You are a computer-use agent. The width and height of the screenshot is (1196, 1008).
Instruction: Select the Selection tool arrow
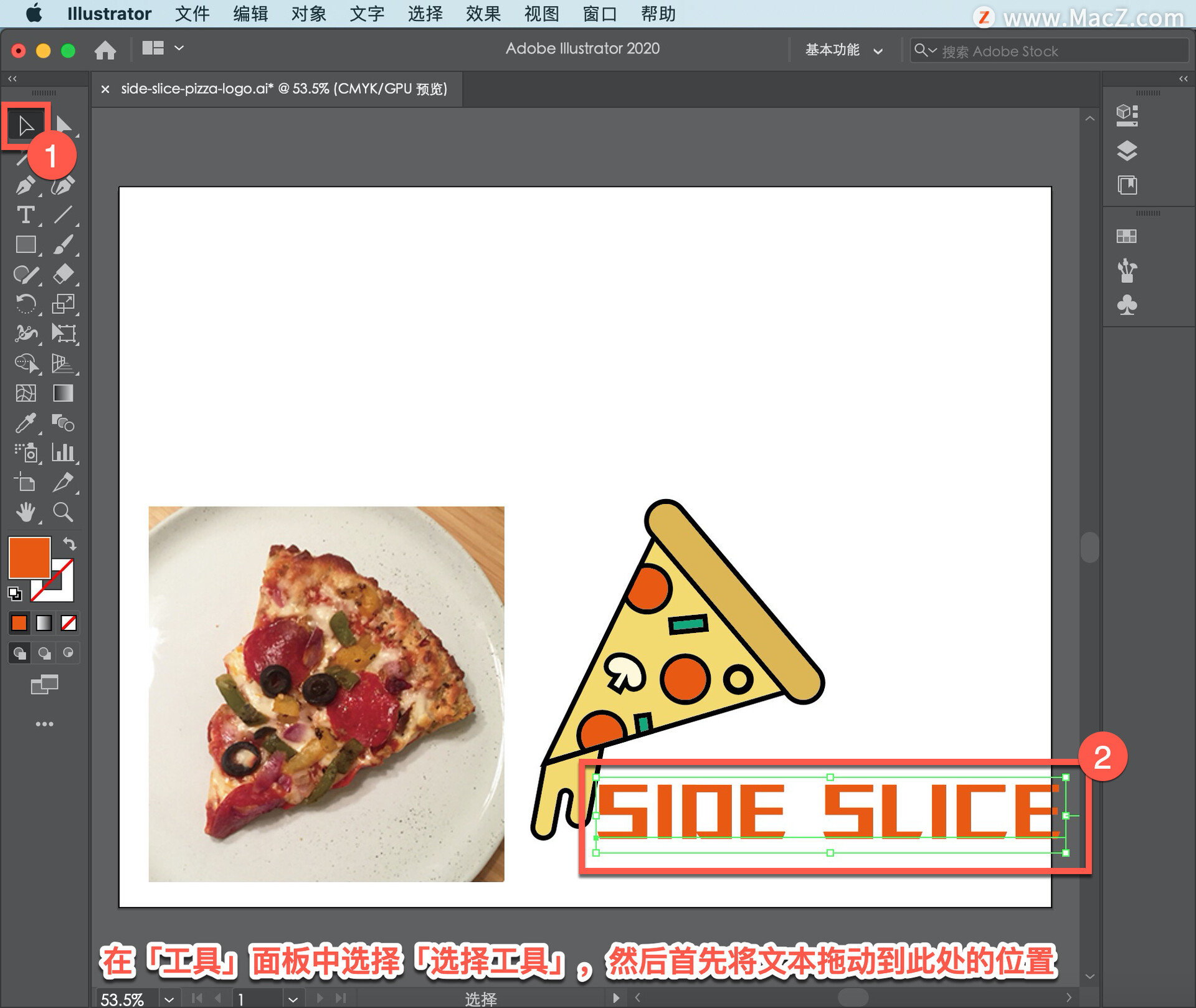point(26,125)
